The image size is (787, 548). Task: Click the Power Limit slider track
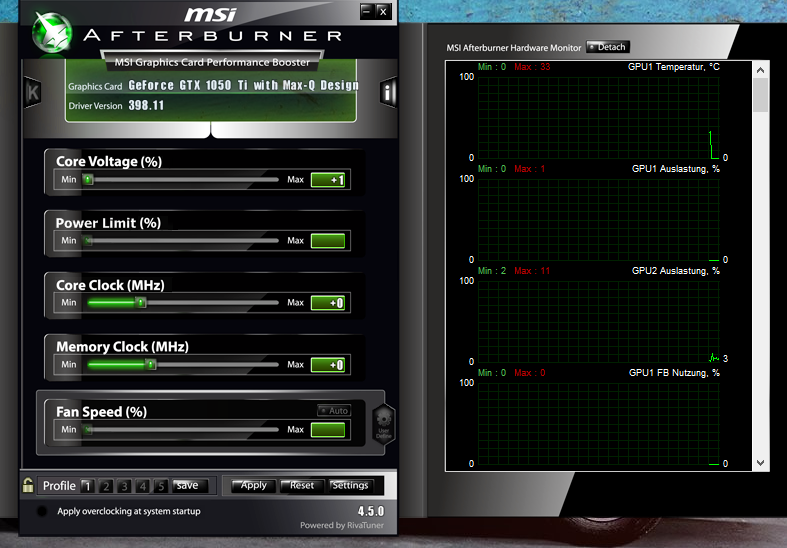click(x=181, y=240)
